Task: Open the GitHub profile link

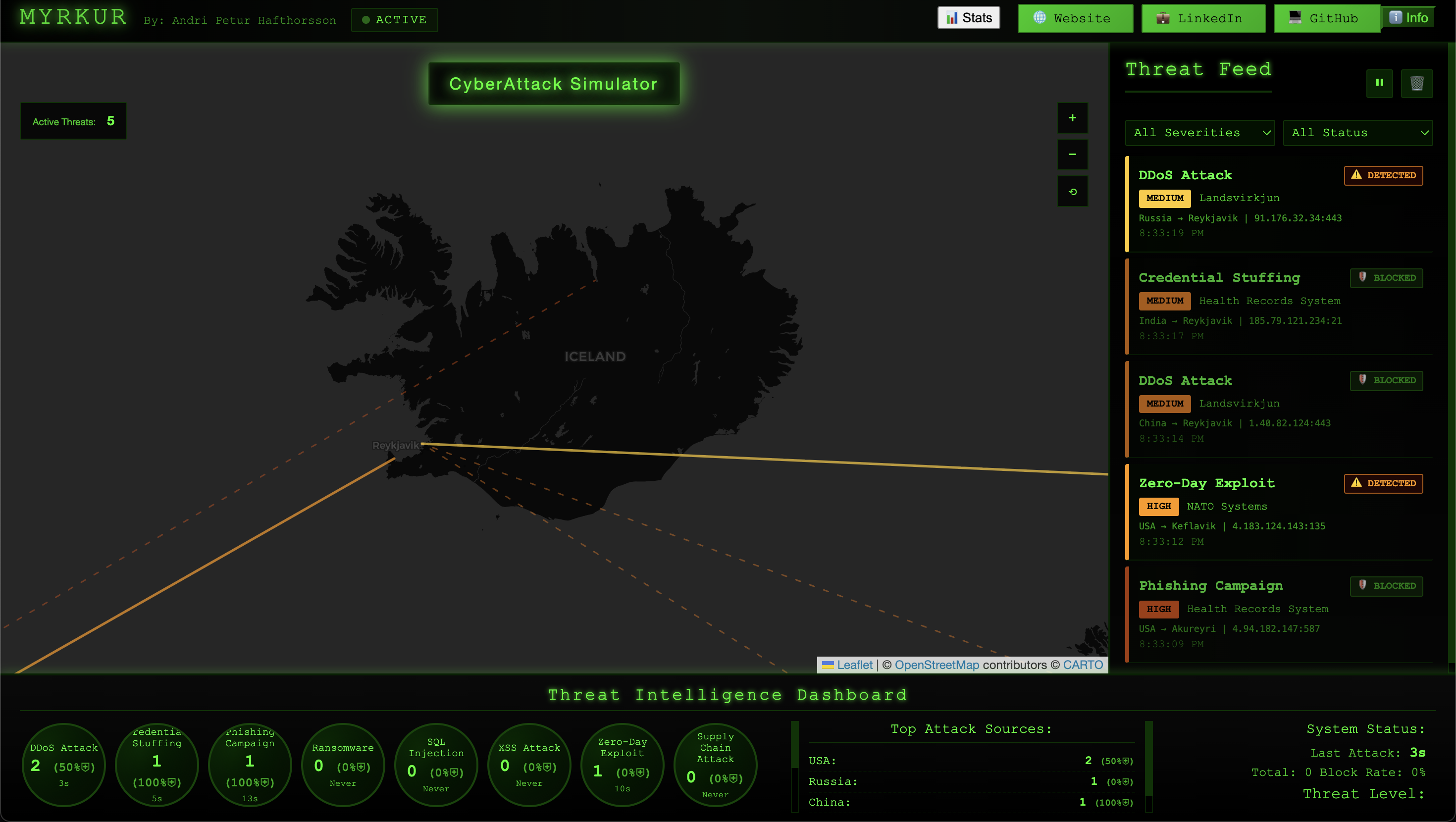Action: pyautogui.click(x=1326, y=19)
